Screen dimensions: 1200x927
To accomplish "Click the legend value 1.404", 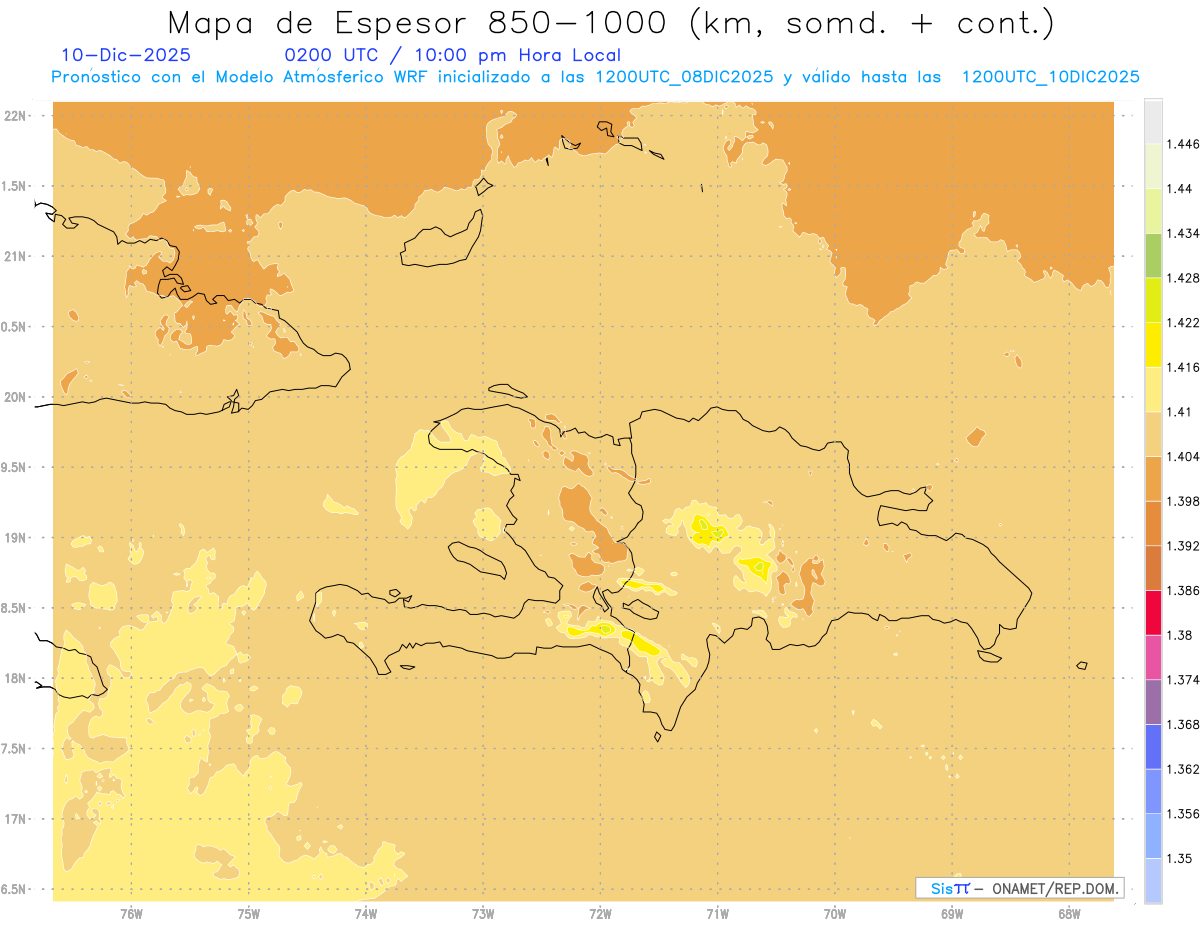I will coord(1184,456).
